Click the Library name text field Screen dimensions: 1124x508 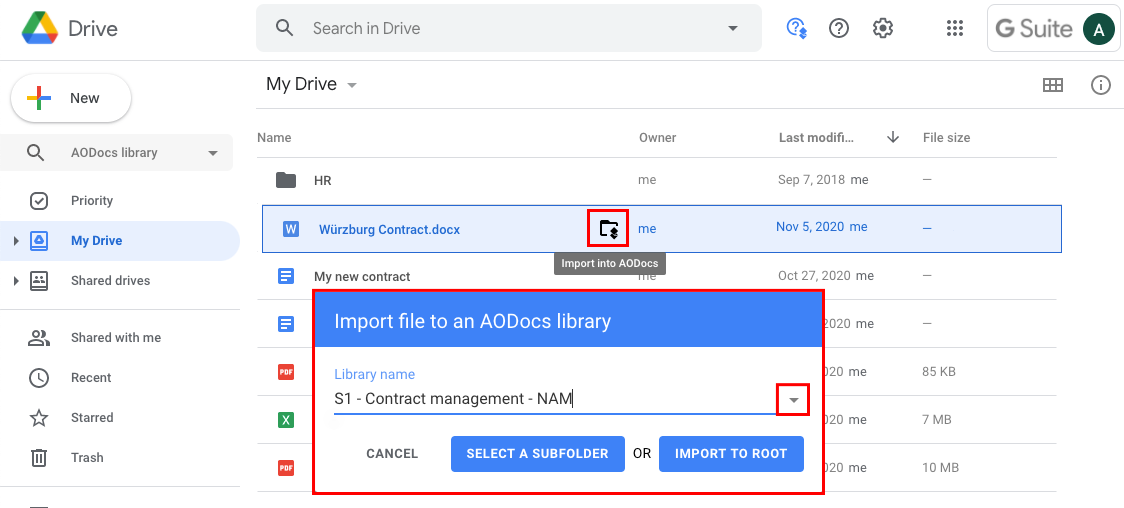tap(556, 399)
